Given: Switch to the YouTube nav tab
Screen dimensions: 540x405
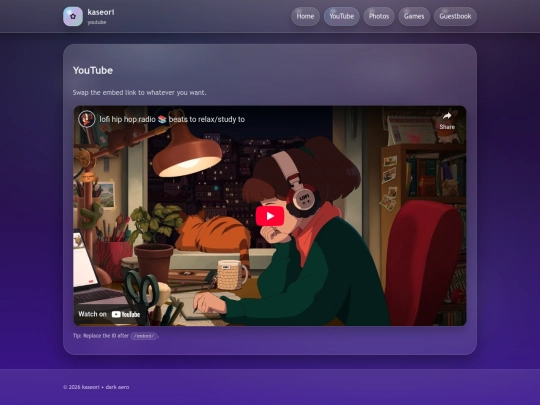Looking at the screenshot, I should click(x=341, y=16).
